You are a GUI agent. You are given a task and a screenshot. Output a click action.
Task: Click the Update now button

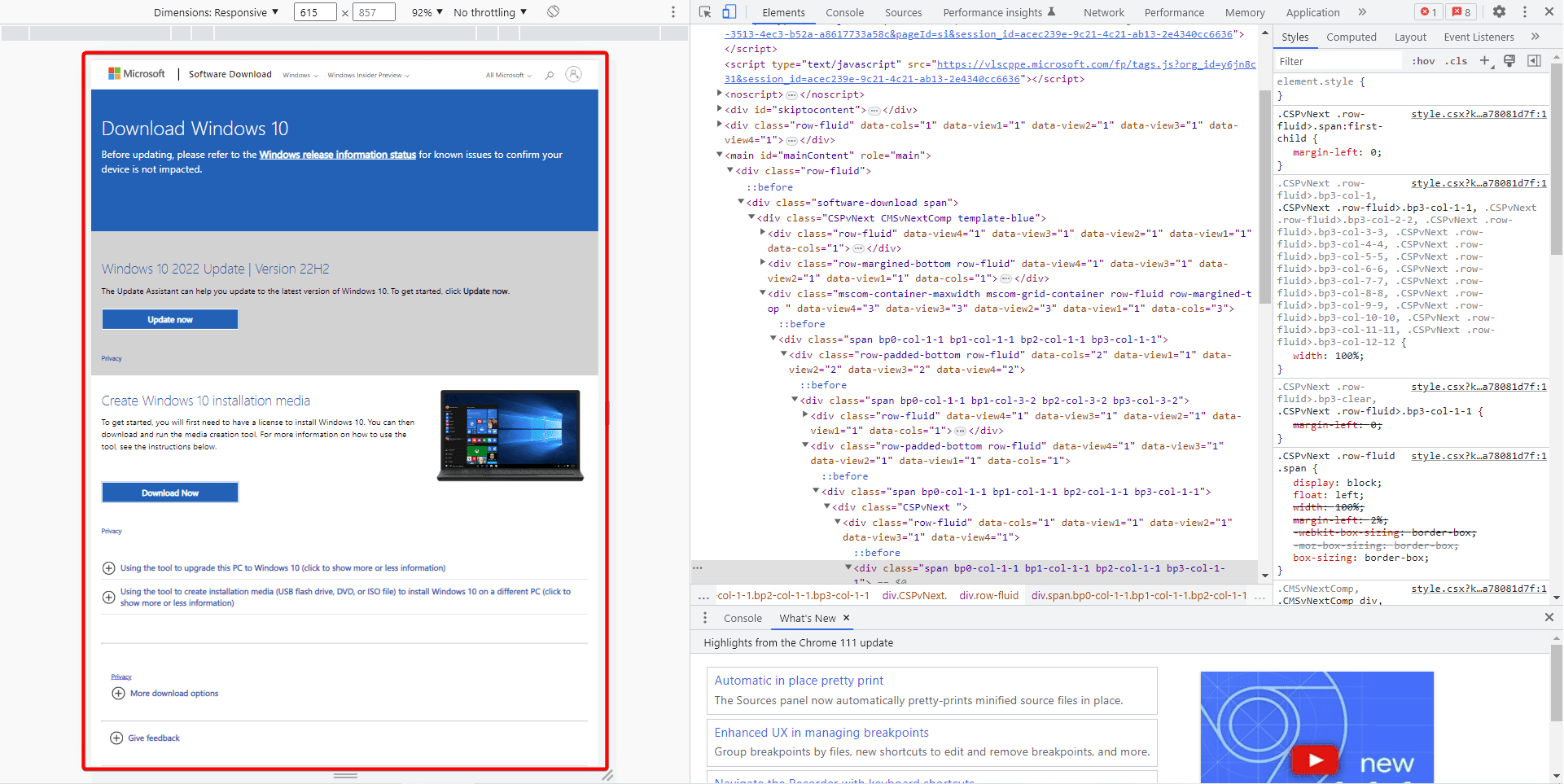(170, 319)
